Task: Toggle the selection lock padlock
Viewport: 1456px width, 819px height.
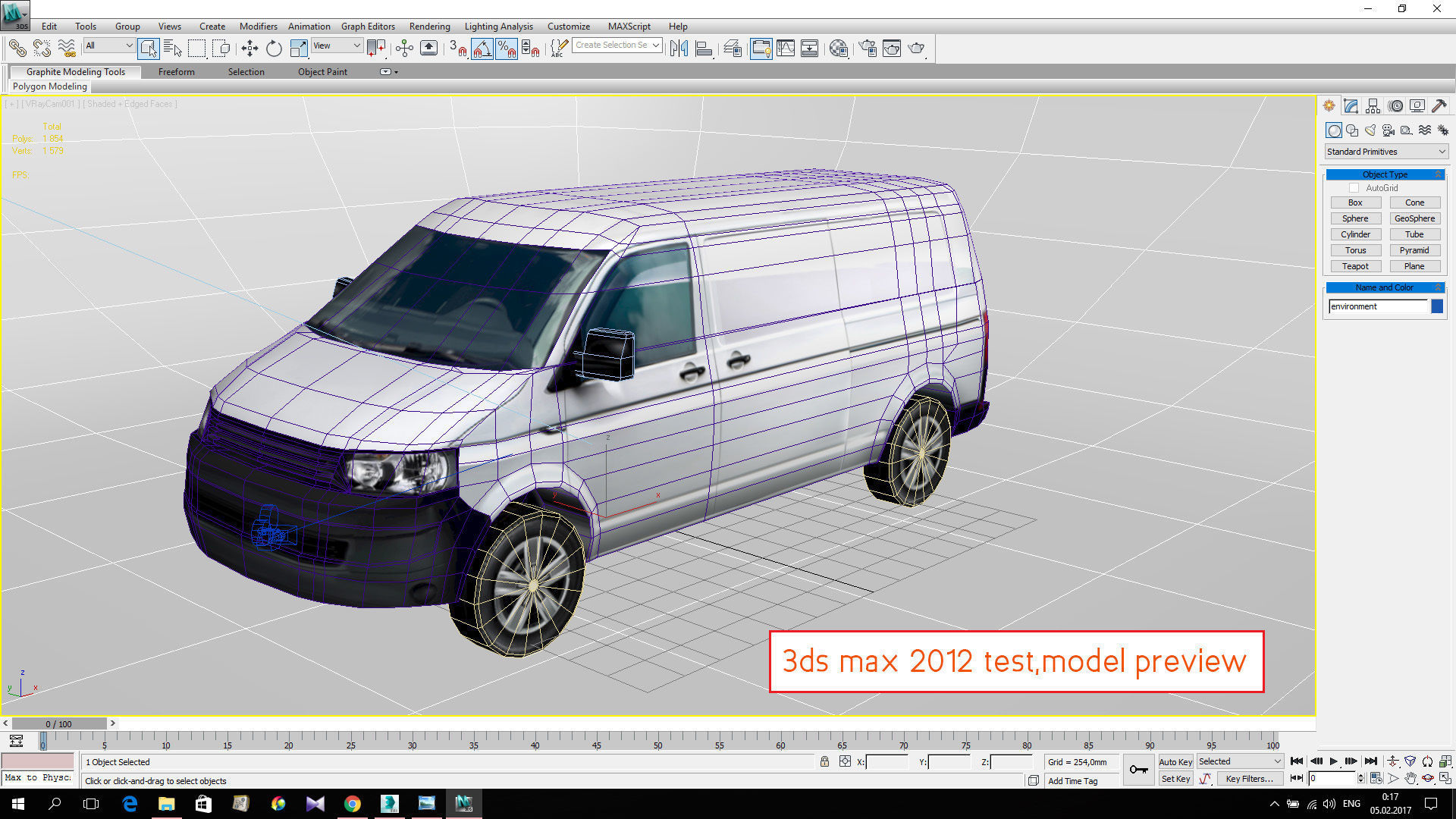Action: 824,761
